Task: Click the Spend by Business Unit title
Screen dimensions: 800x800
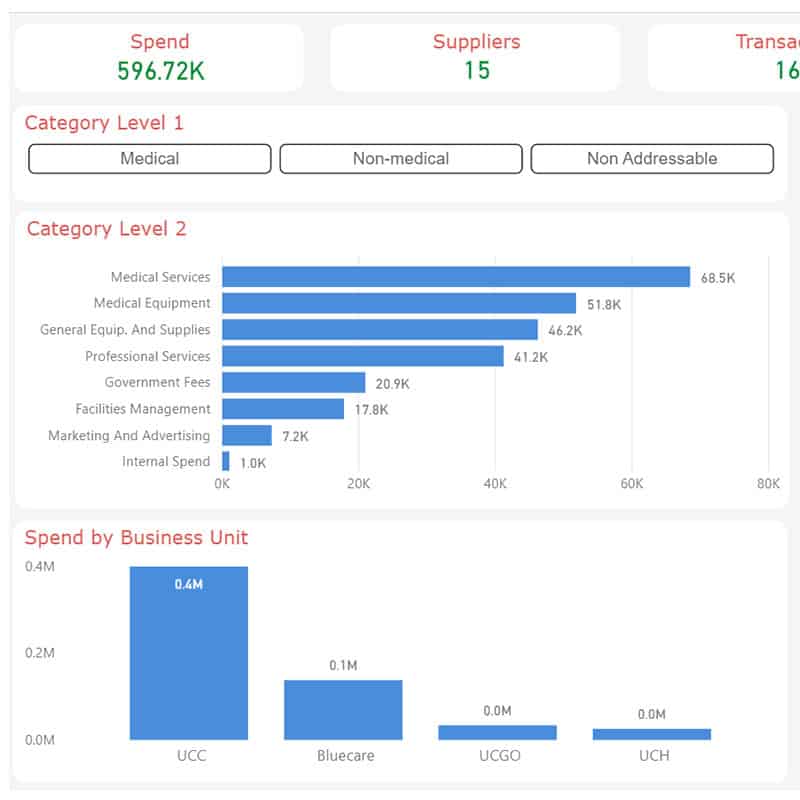Action: (136, 538)
